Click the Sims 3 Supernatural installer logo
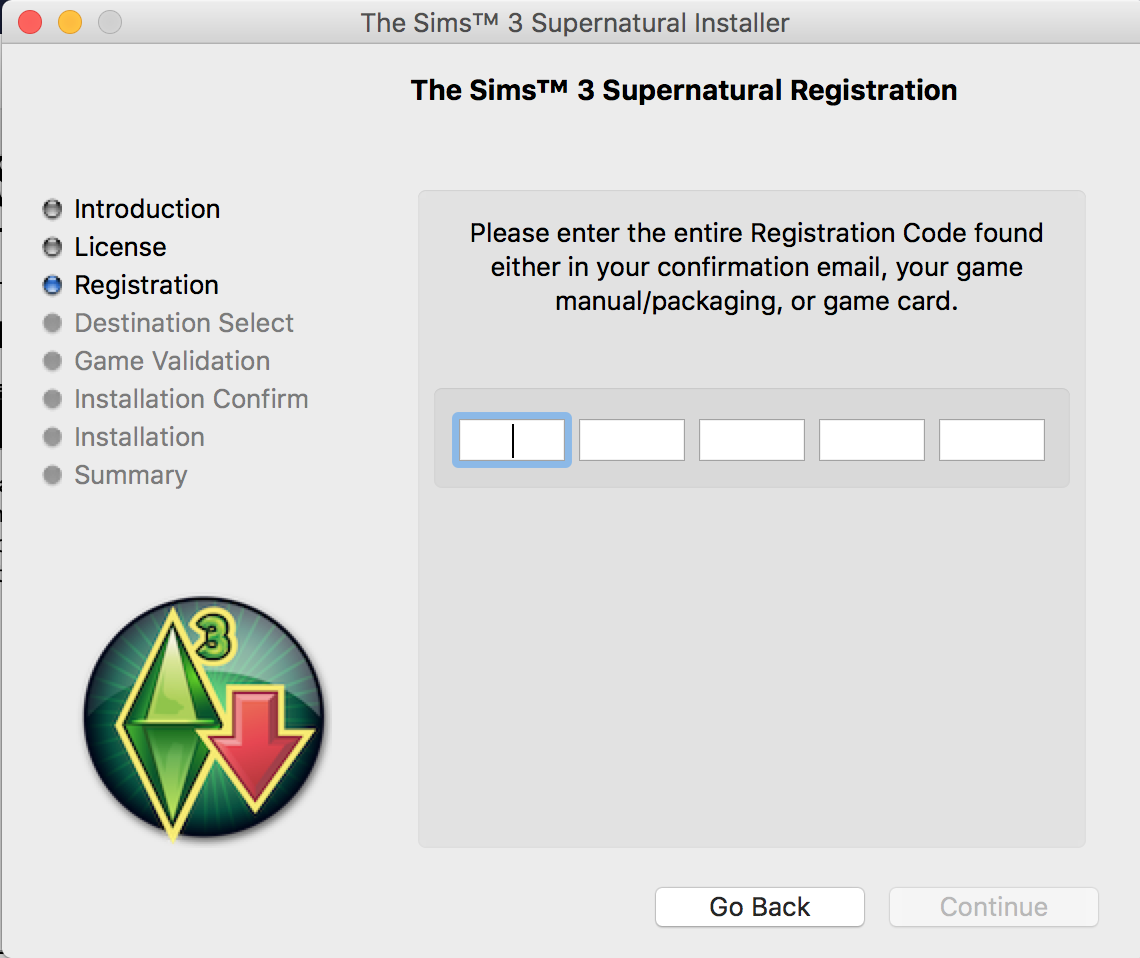The height and width of the screenshot is (958, 1140). coord(204,720)
